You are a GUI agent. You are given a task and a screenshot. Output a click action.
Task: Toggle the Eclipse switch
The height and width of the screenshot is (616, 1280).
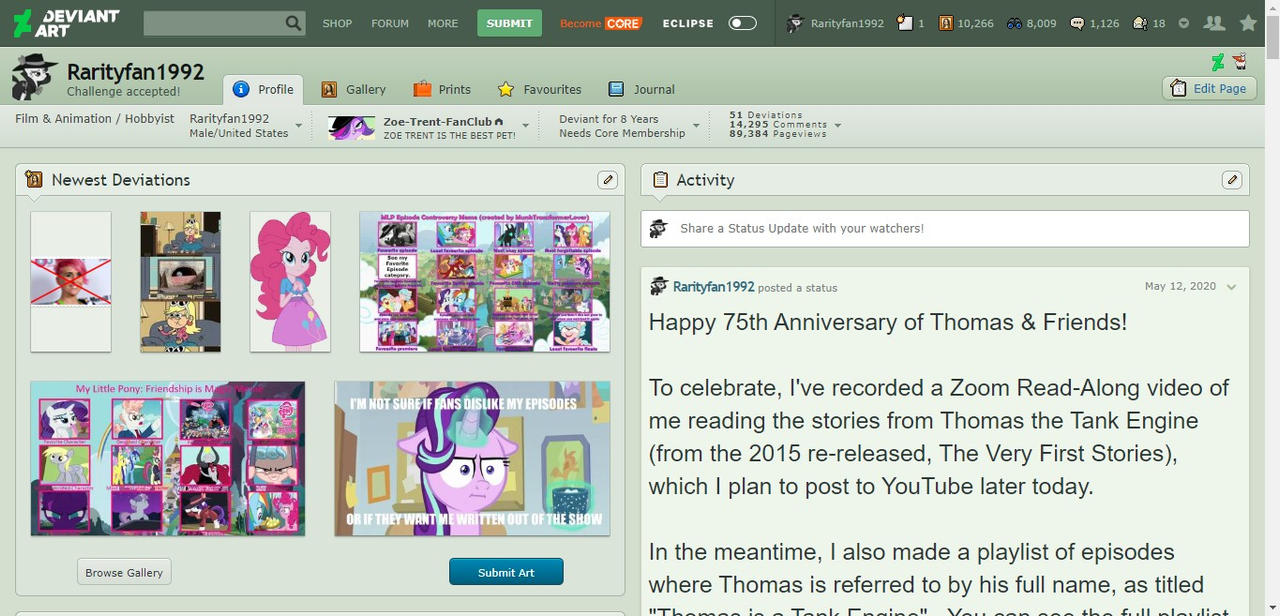[x=743, y=23]
